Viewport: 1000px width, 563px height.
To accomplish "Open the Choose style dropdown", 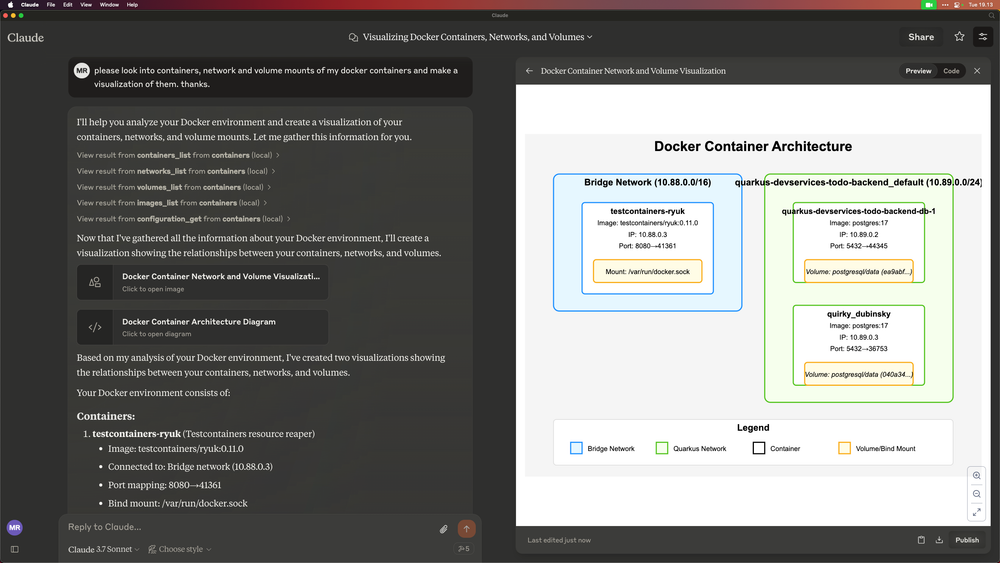I will [180, 549].
